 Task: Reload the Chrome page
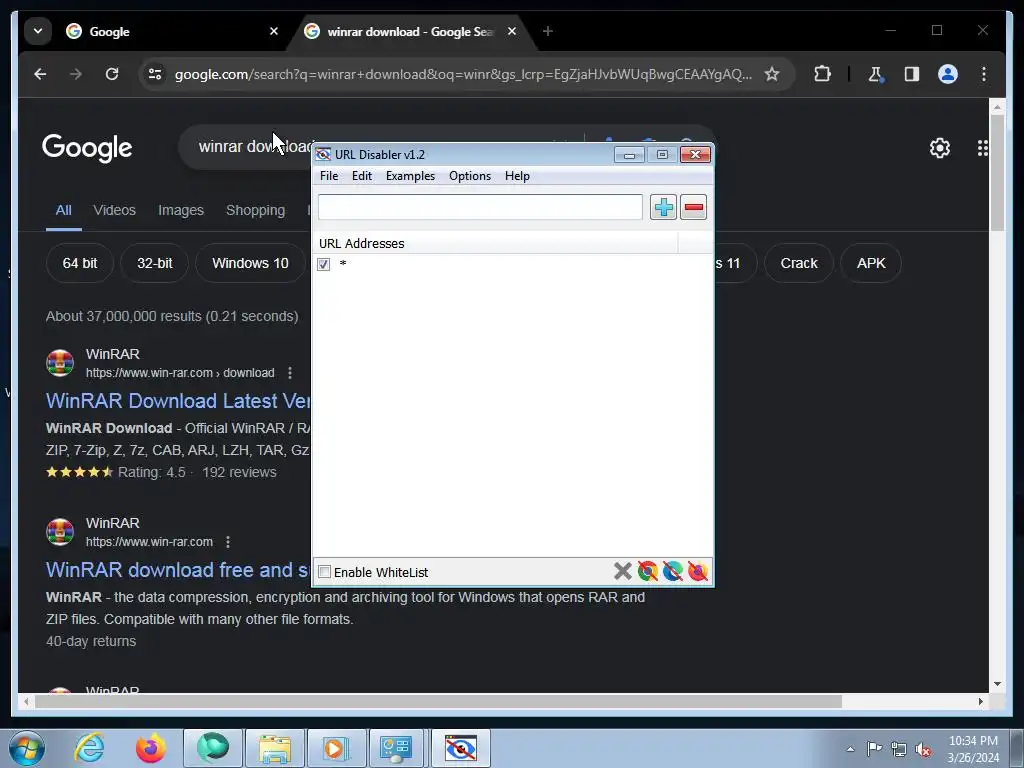pos(112,74)
